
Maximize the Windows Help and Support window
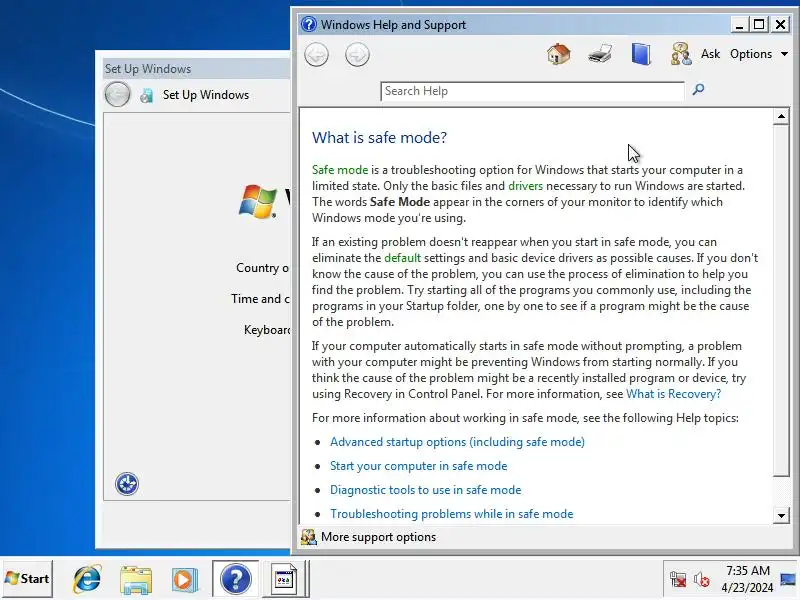(x=759, y=24)
